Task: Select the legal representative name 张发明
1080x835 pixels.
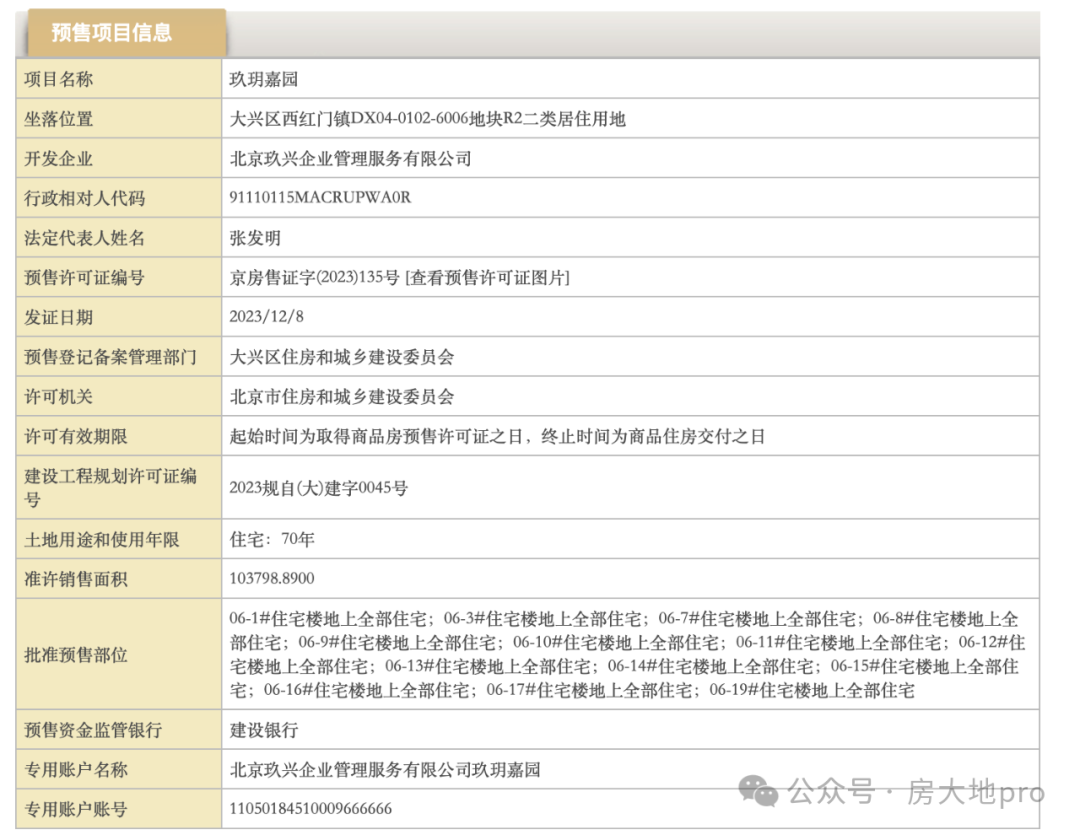Action: tap(256, 238)
